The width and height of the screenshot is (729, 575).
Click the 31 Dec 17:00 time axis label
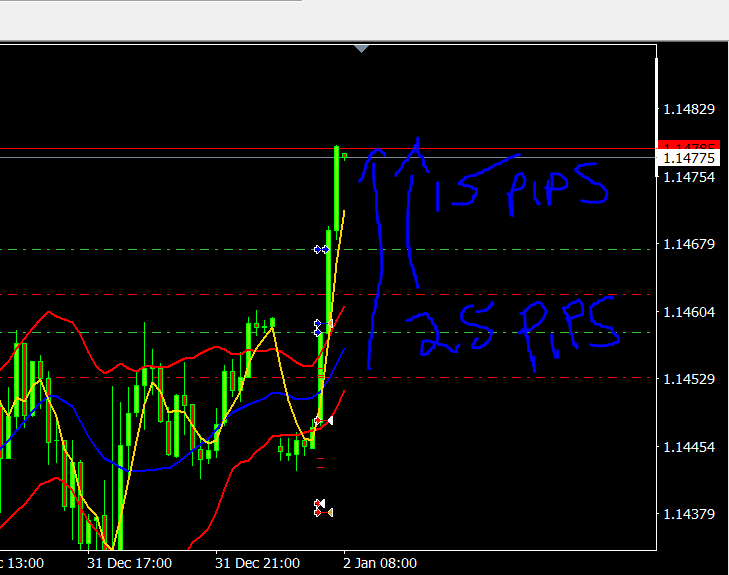pos(129,563)
